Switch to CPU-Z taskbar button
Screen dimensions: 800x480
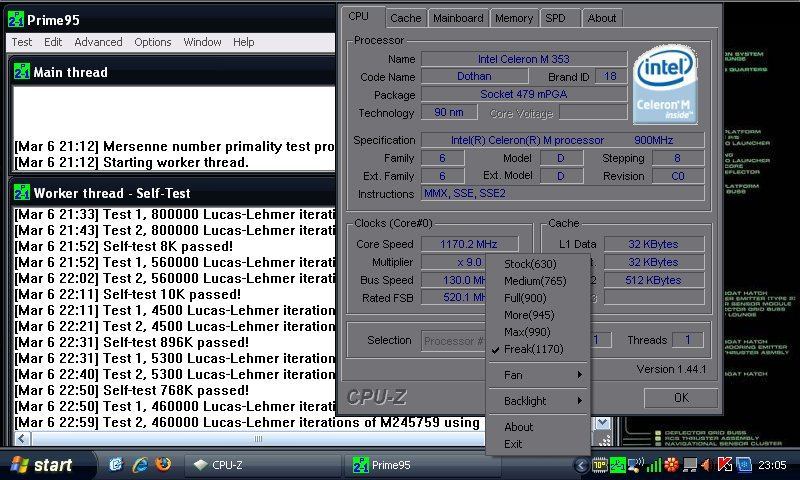tap(263, 465)
